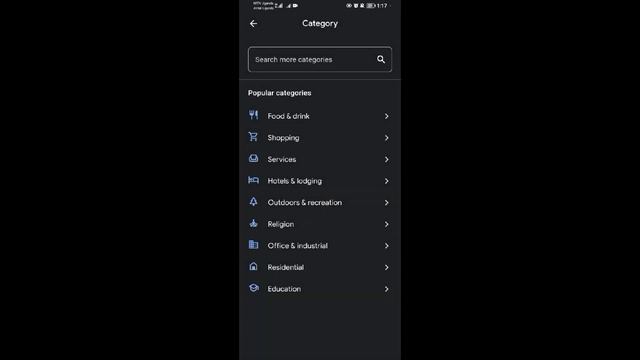Tap the clock showing 1:17
Screen dimensions: 640x360
point(382,6)
